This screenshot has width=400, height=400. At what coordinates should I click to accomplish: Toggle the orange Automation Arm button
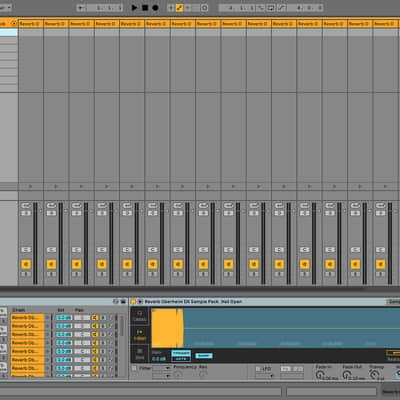tap(179, 8)
